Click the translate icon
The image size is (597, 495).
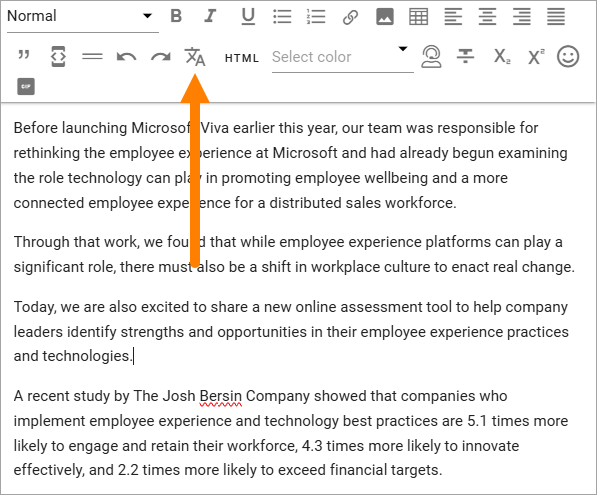pyautogui.click(x=195, y=57)
